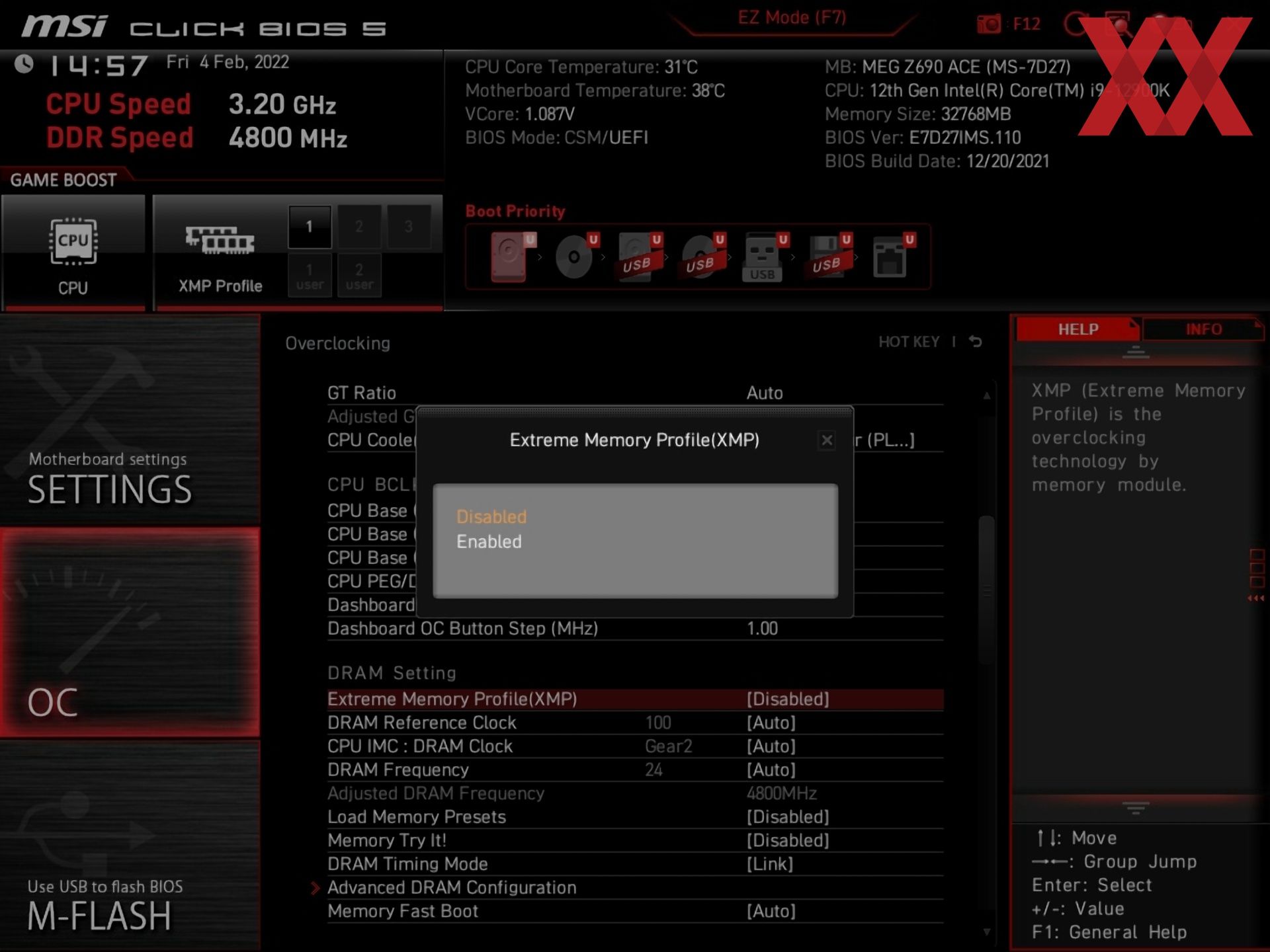Choose Enabled in the XMP popup
The height and width of the screenshot is (952, 1270).
(x=489, y=541)
